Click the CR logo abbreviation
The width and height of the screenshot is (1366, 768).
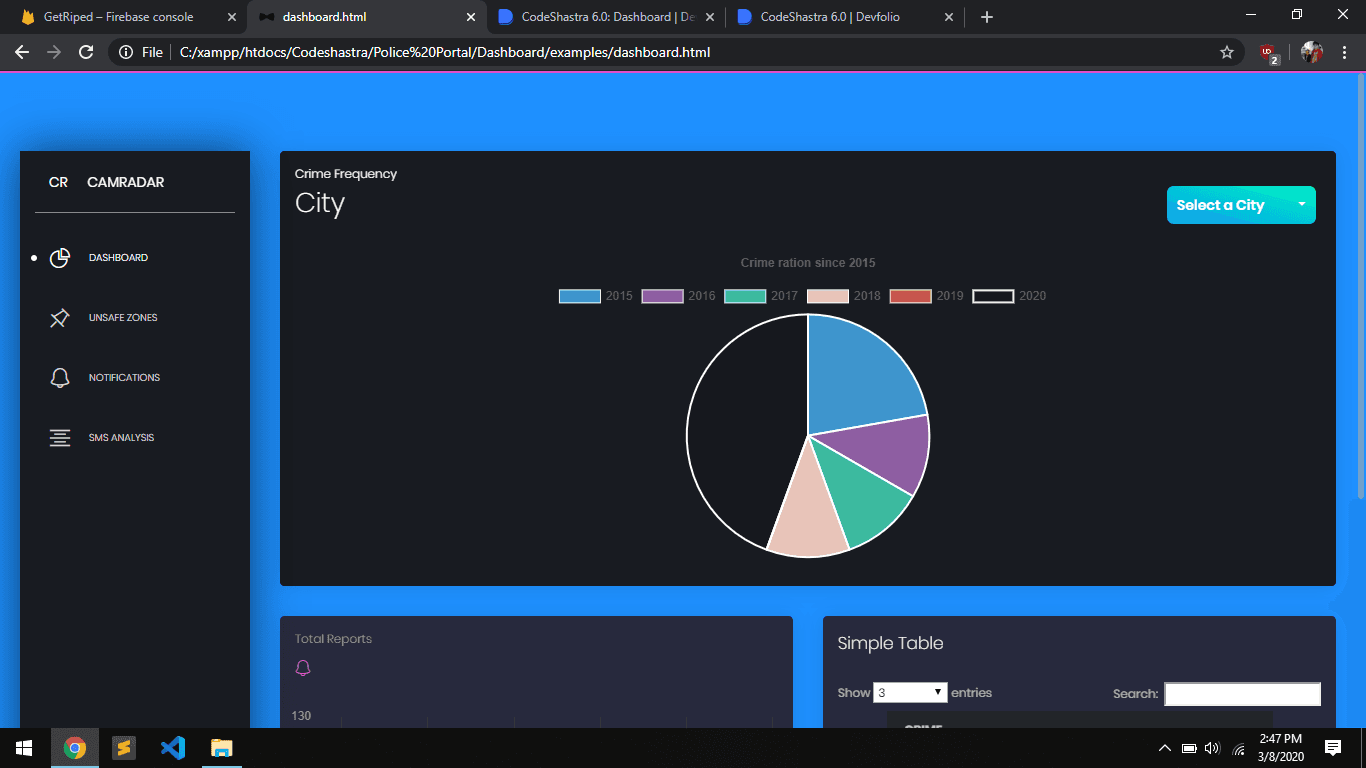click(58, 182)
